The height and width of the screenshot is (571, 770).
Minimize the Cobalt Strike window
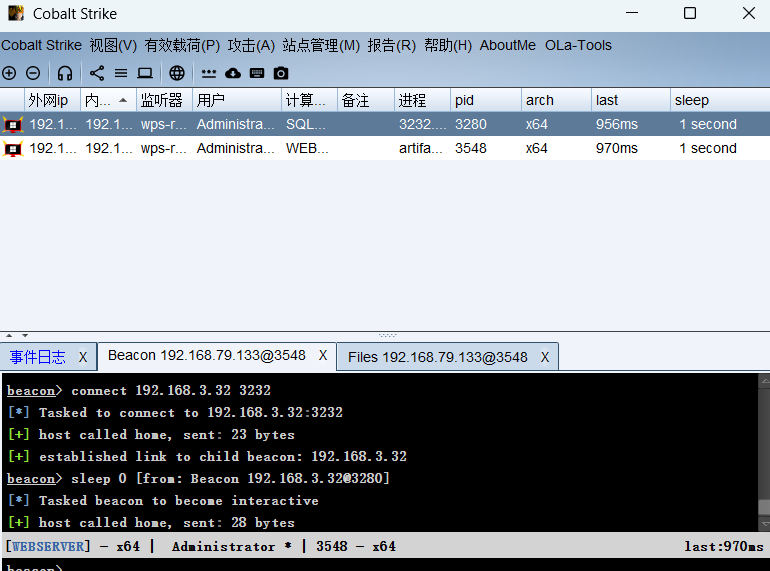[632, 13]
